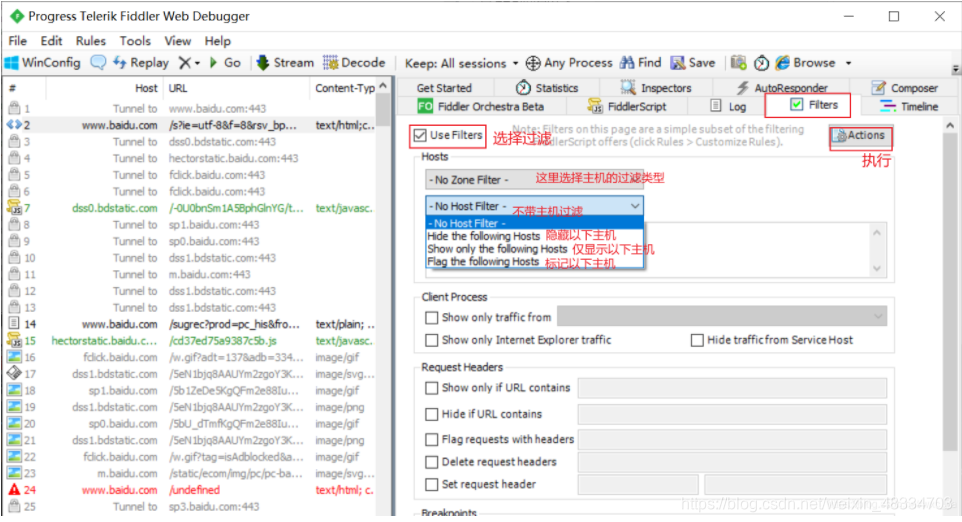
Task: Open the Get Started tab
Action: pyautogui.click(x=444, y=88)
